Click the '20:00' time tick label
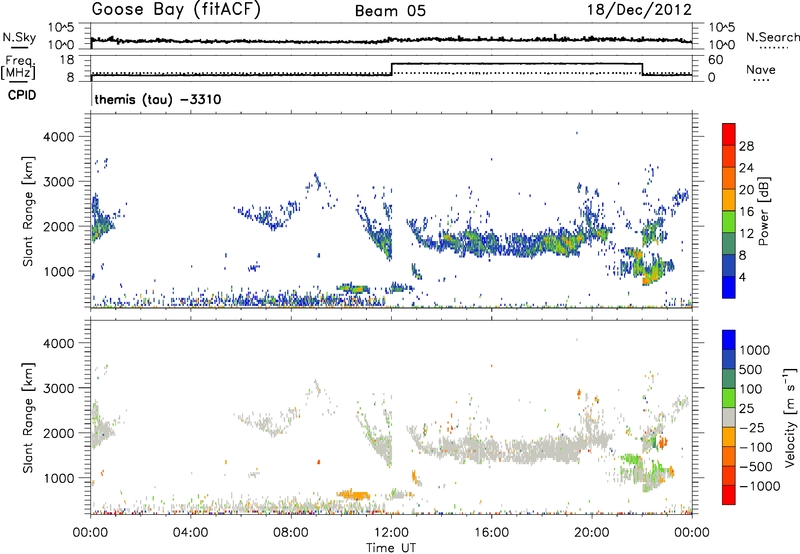The height and width of the screenshot is (554, 800). click(592, 533)
